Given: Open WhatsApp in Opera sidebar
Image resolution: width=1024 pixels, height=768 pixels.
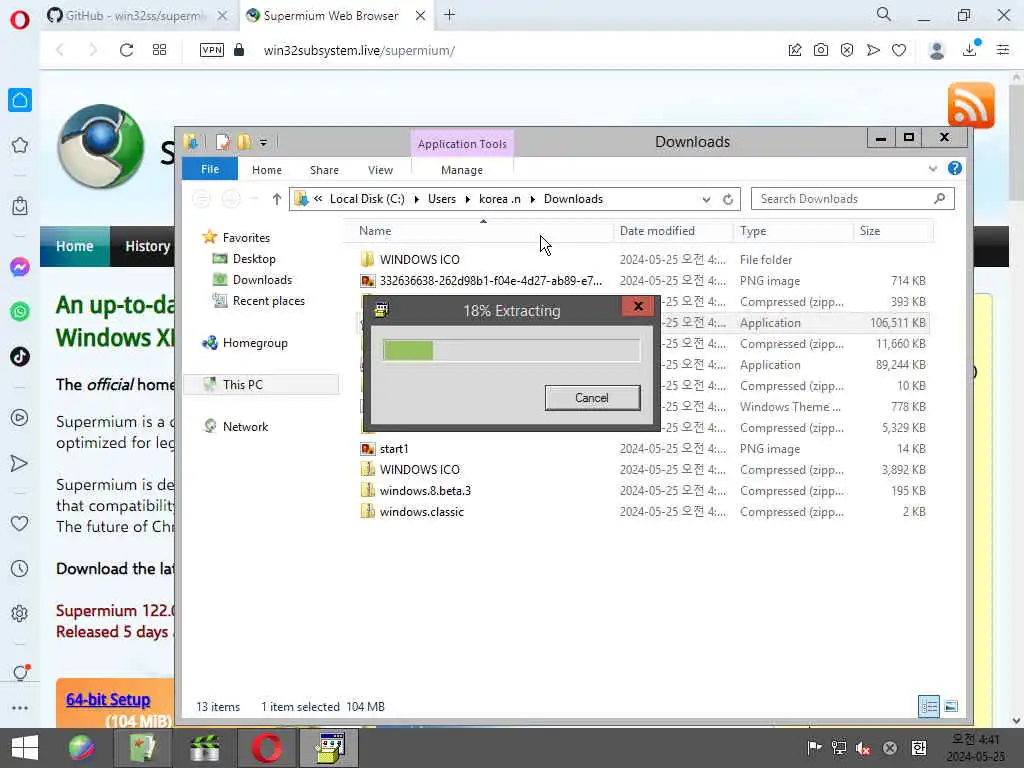Looking at the screenshot, I should pyautogui.click(x=20, y=312).
